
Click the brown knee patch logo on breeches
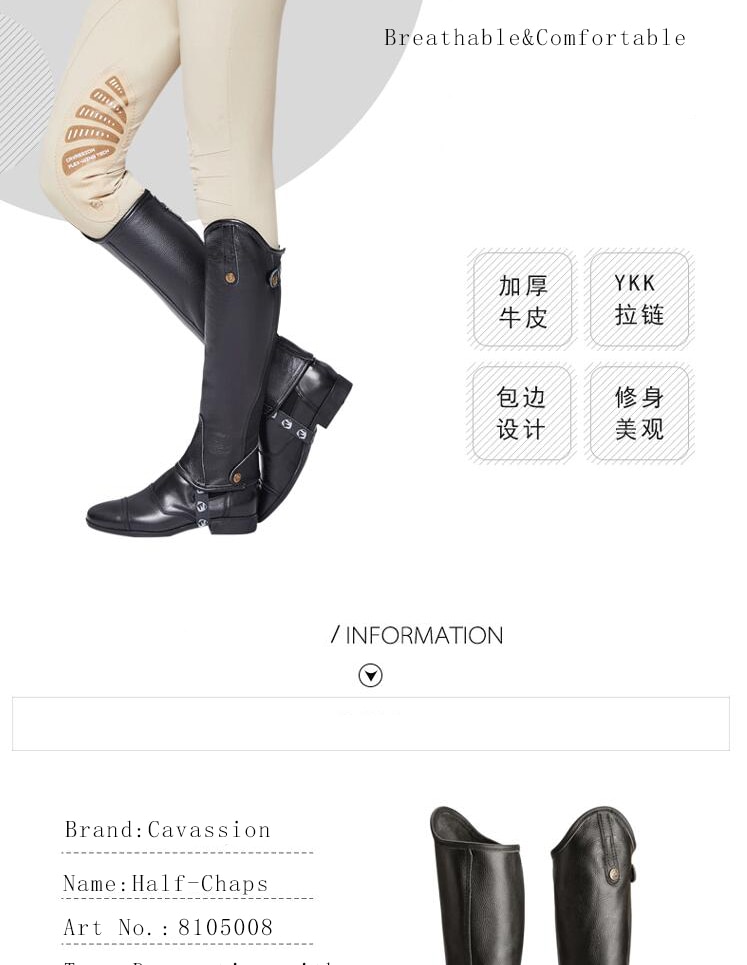click(95, 127)
